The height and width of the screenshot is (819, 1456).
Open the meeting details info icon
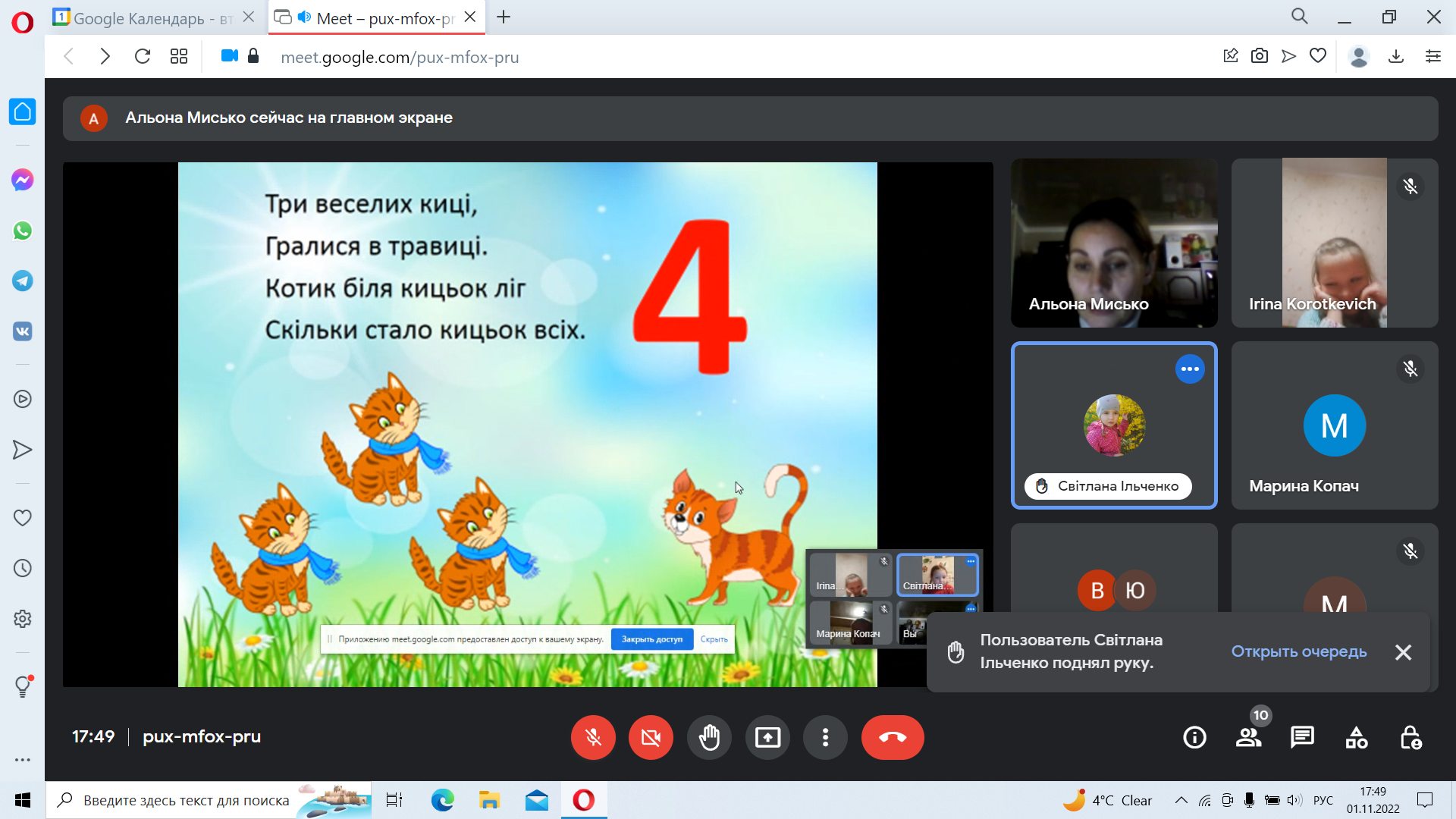coord(1194,737)
